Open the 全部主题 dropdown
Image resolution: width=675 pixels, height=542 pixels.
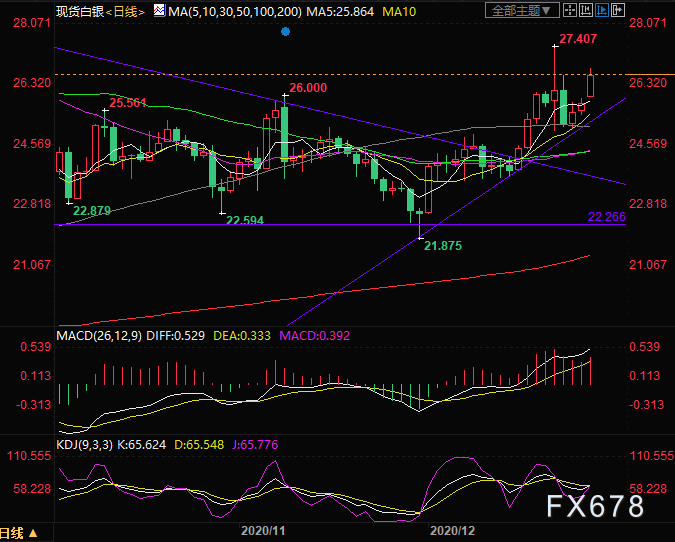point(521,11)
